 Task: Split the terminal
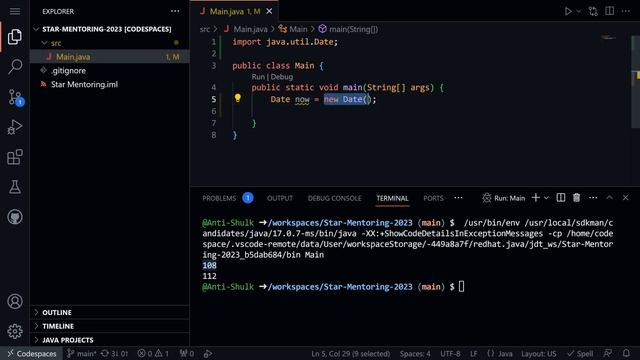point(561,198)
